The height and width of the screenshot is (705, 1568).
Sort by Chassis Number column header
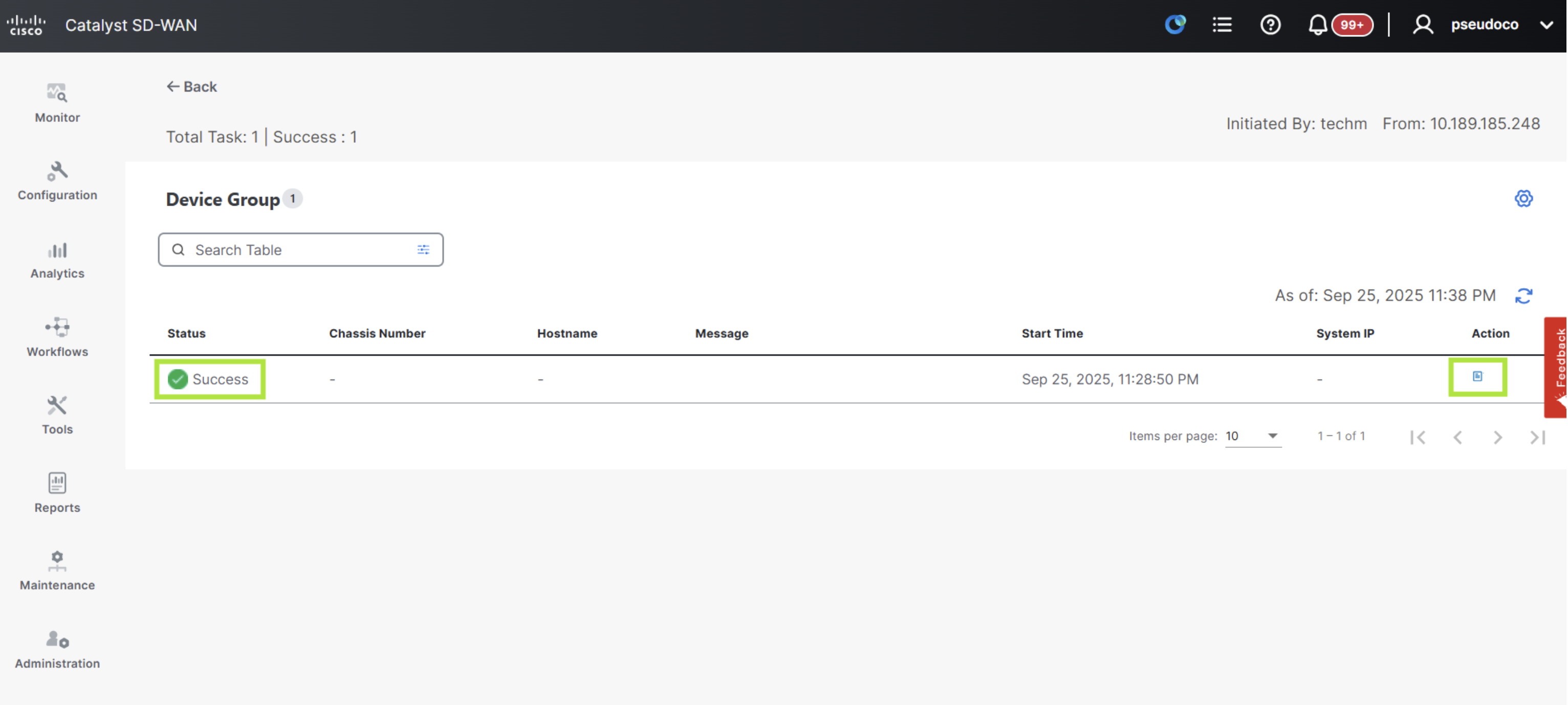pos(377,334)
